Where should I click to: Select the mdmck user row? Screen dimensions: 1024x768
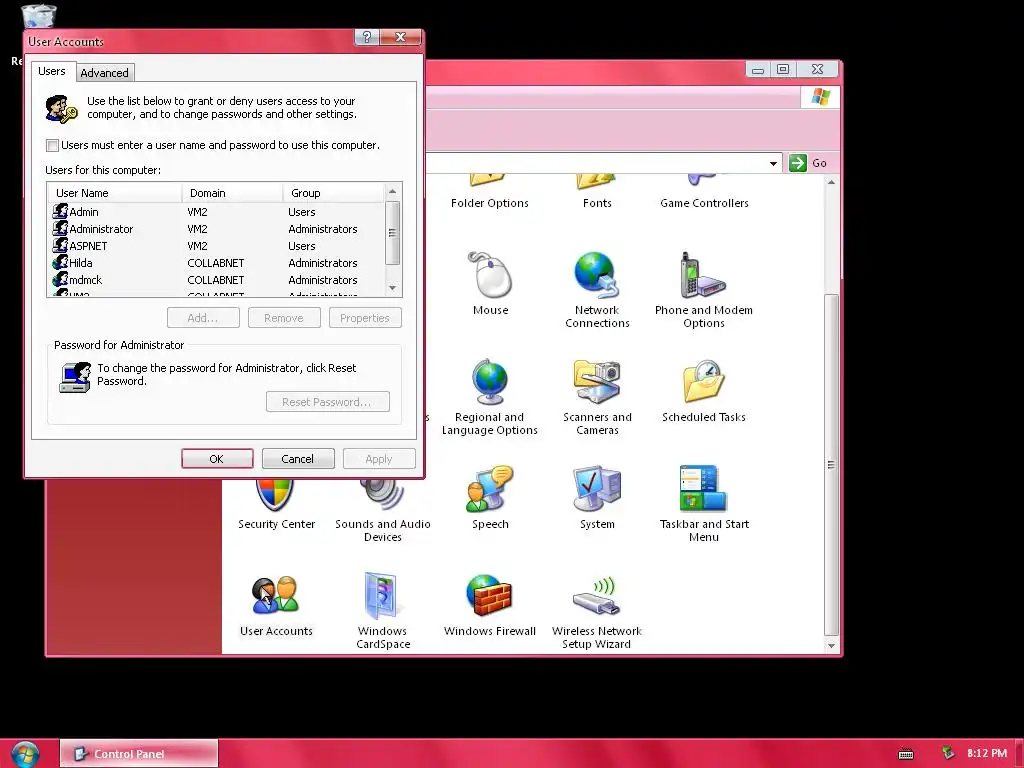pyautogui.click(x=217, y=280)
